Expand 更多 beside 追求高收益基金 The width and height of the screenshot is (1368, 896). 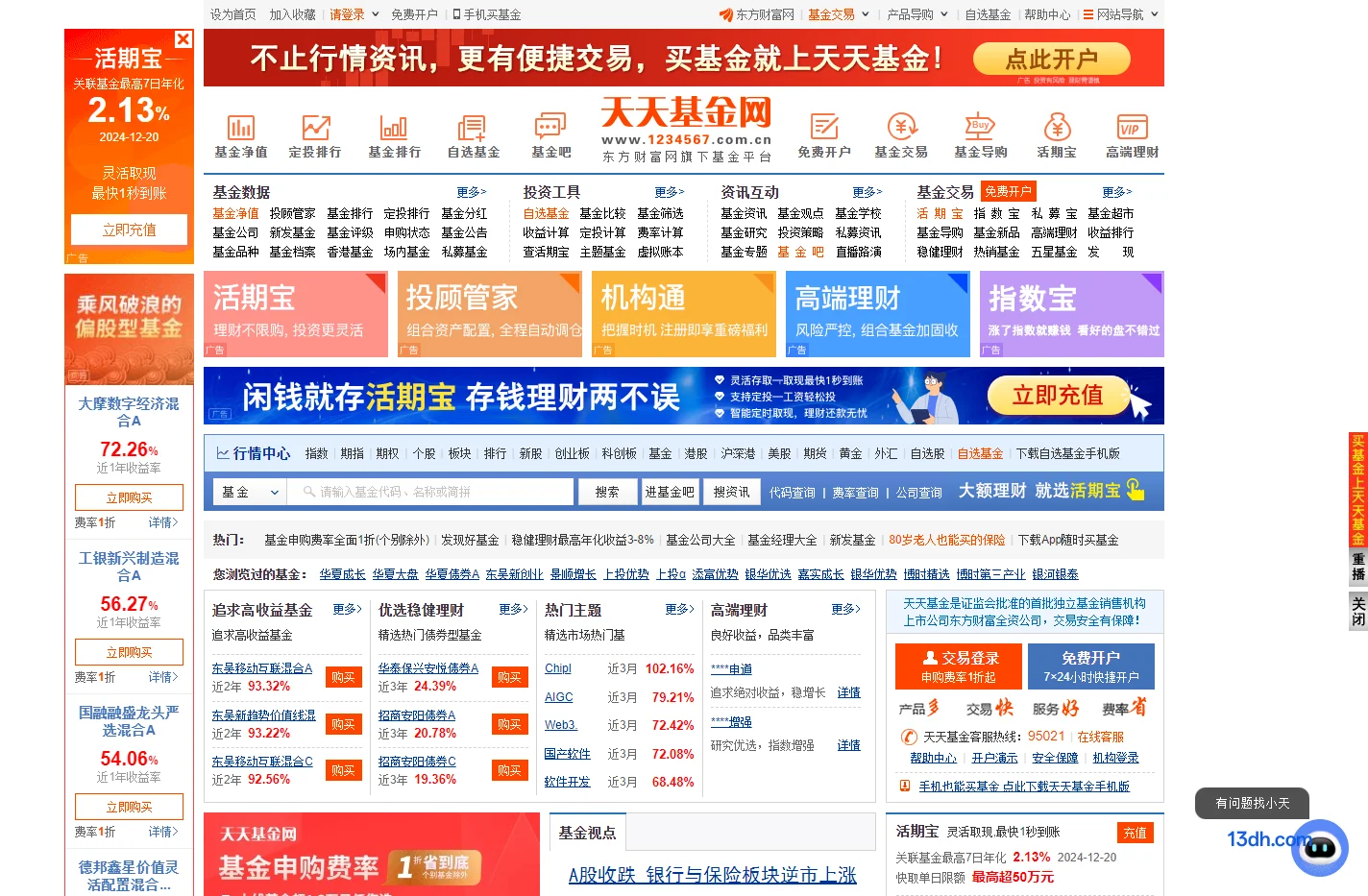348,610
